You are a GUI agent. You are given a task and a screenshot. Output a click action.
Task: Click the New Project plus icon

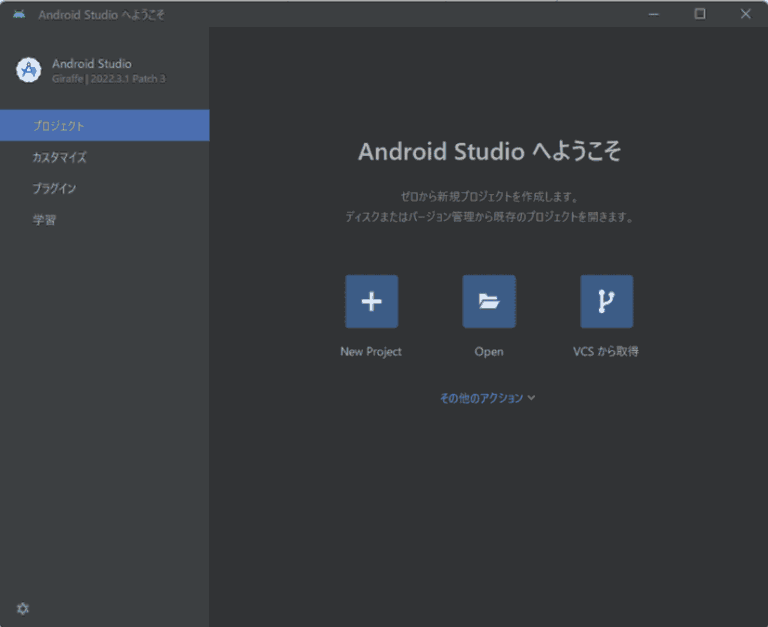click(371, 301)
